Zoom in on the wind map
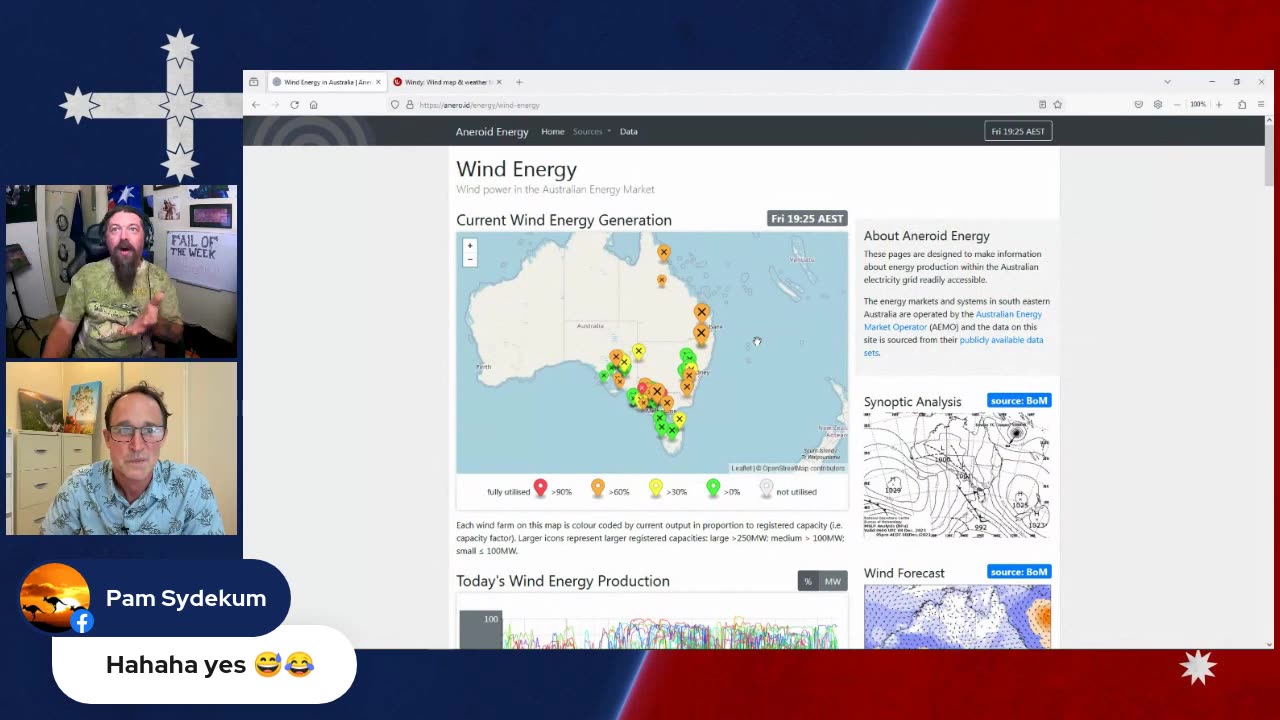The height and width of the screenshot is (720, 1280). pyautogui.click(x=470, y=246)
